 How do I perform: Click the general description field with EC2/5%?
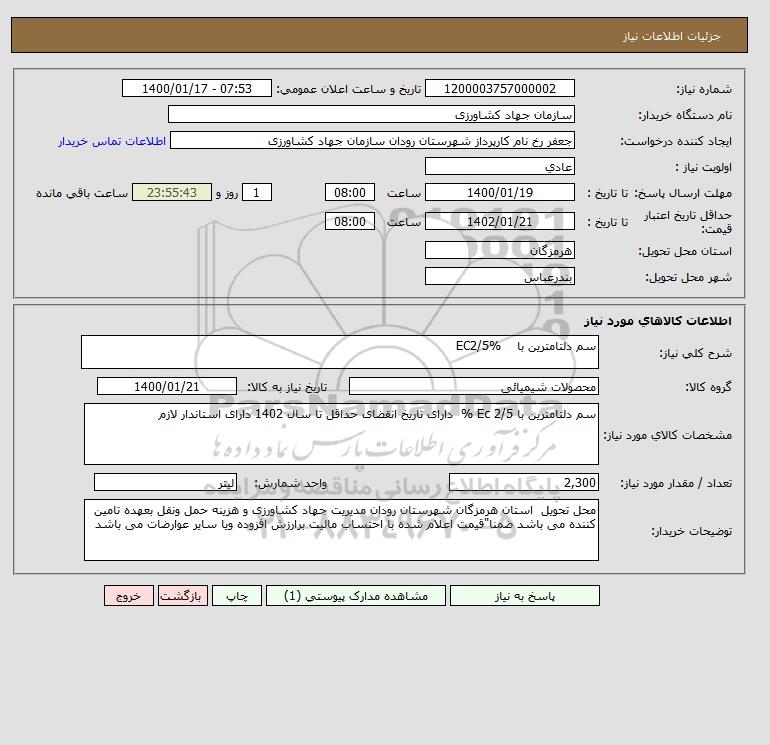pos(340,352)
